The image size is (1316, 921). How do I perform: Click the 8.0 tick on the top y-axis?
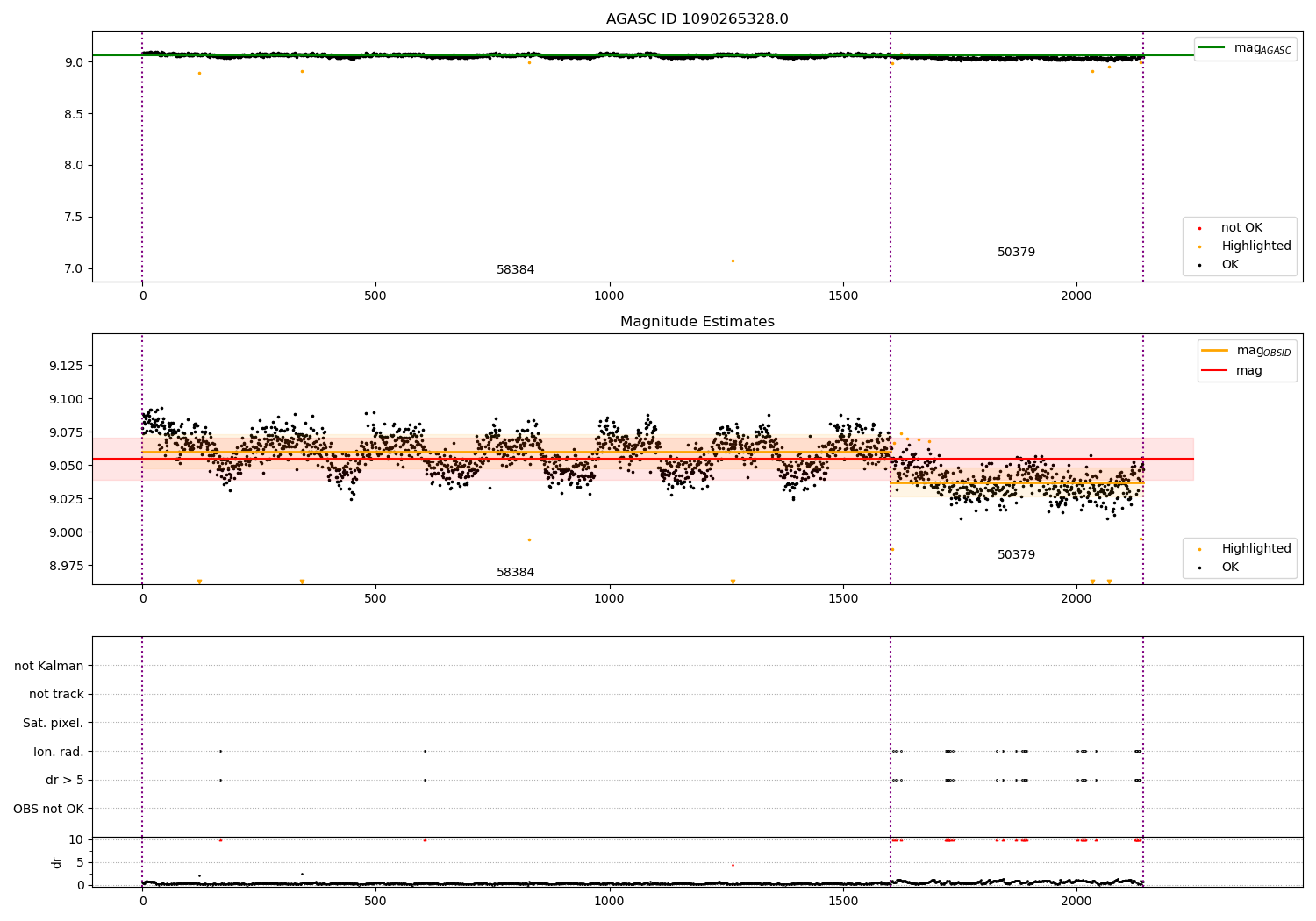point(73,166)
